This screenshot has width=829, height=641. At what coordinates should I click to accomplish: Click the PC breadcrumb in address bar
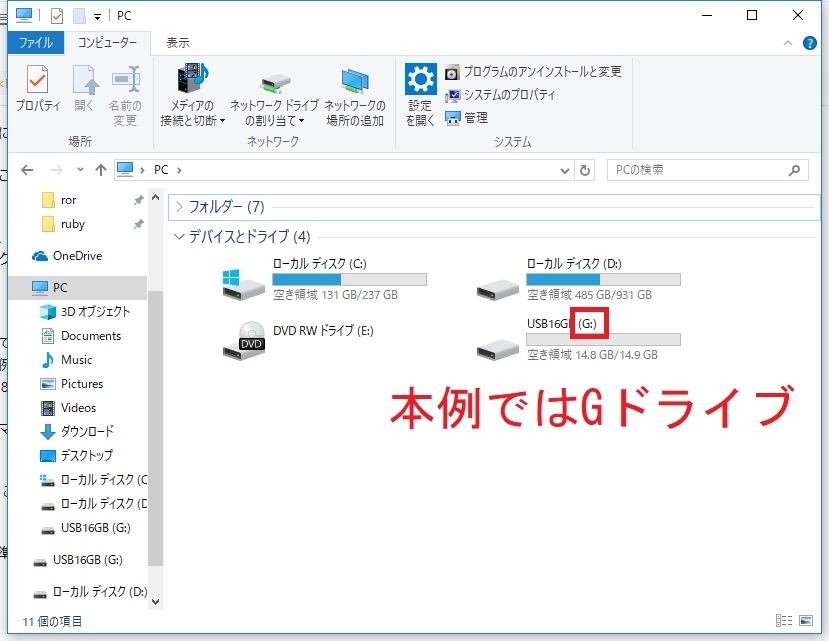(161, 170)
